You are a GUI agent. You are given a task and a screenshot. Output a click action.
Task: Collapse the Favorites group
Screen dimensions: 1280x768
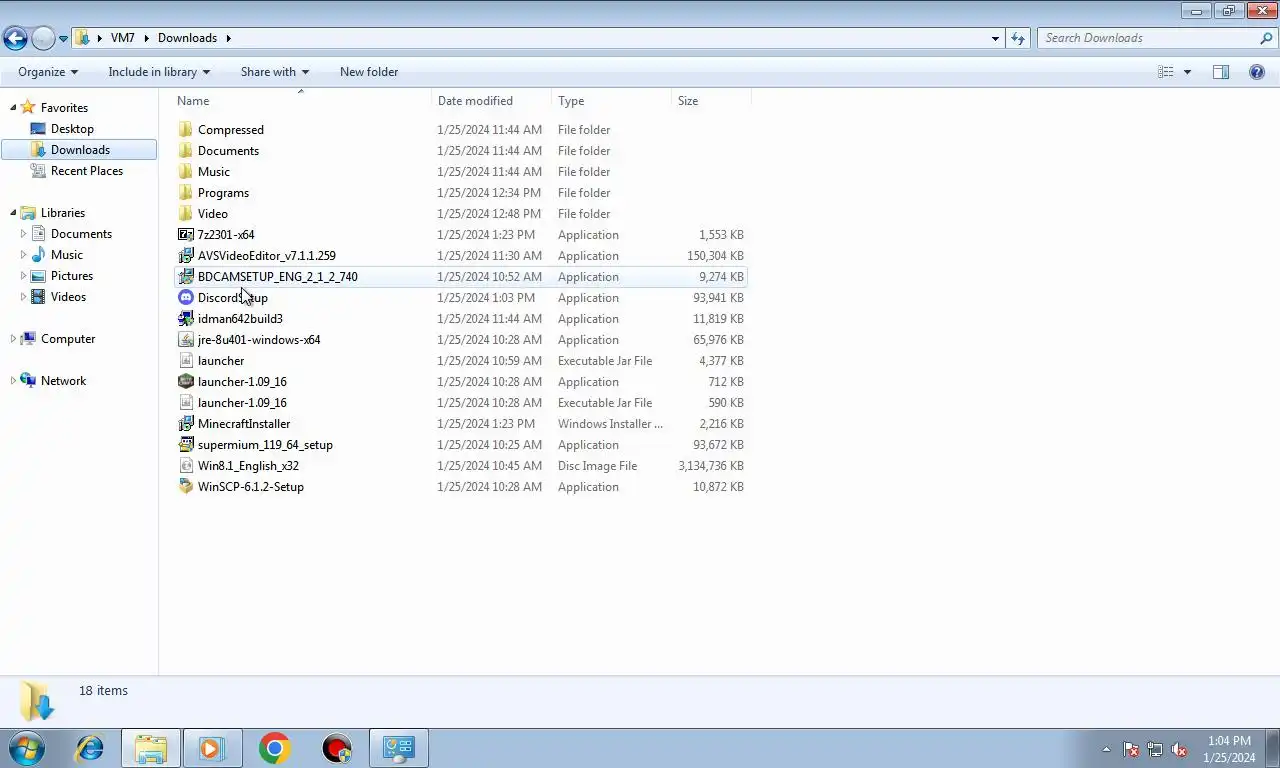point(13,108)
